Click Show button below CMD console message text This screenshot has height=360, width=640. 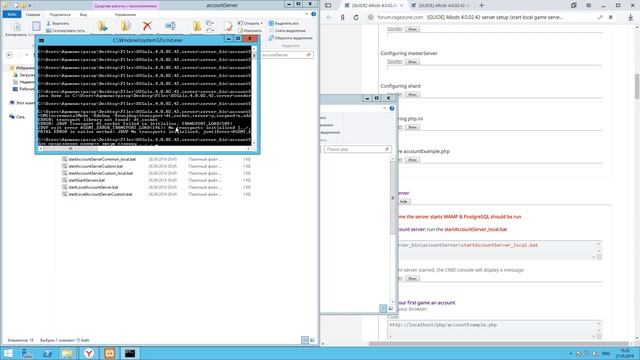pos(412,278)
